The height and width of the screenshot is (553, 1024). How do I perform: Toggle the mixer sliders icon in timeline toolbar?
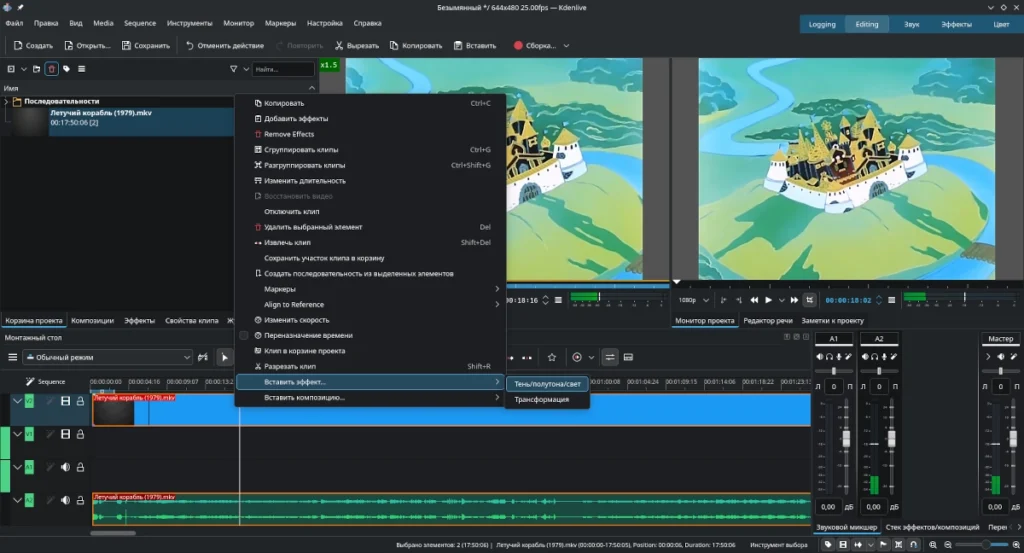[609, 357]
